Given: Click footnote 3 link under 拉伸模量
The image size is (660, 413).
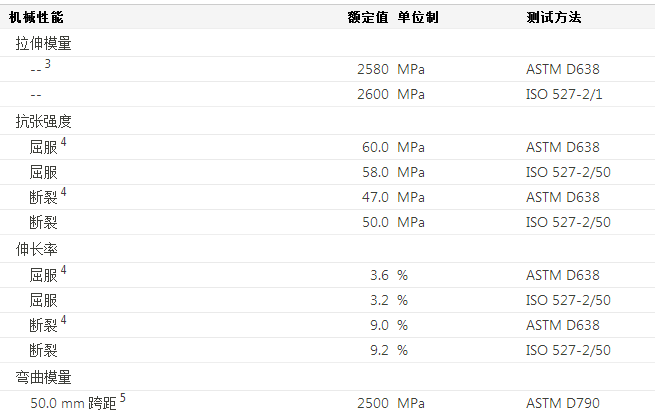Looking at the screenshot, I should tap(47, 64).
